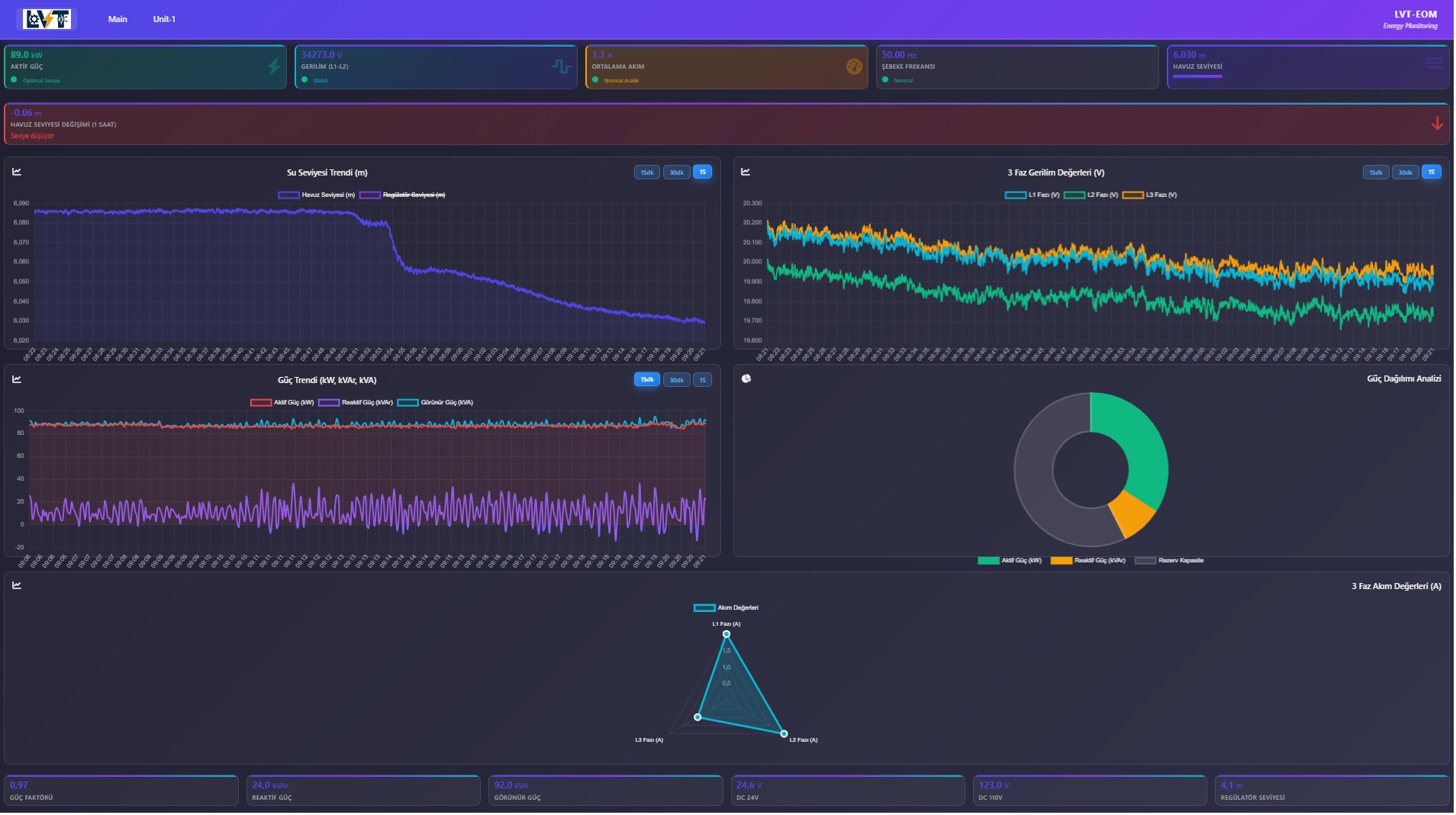Toggle L2 Fazı (V) legend series
1456x815 pixels.
point(1093,195)
